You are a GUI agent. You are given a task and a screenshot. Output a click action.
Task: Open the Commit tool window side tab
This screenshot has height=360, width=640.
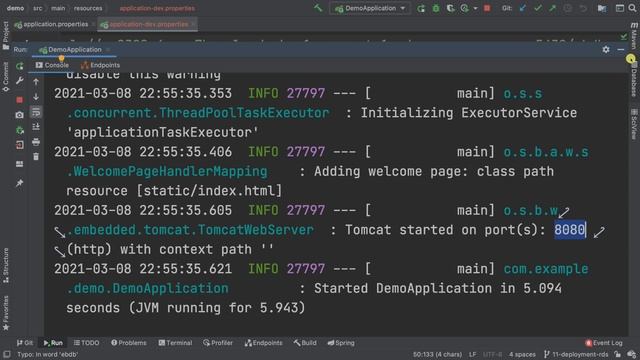pyautogui.click(x=5, y=76)
